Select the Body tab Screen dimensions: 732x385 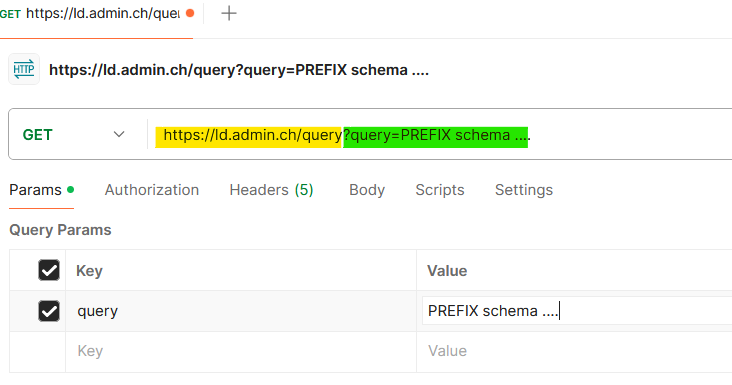click(367, 190)
